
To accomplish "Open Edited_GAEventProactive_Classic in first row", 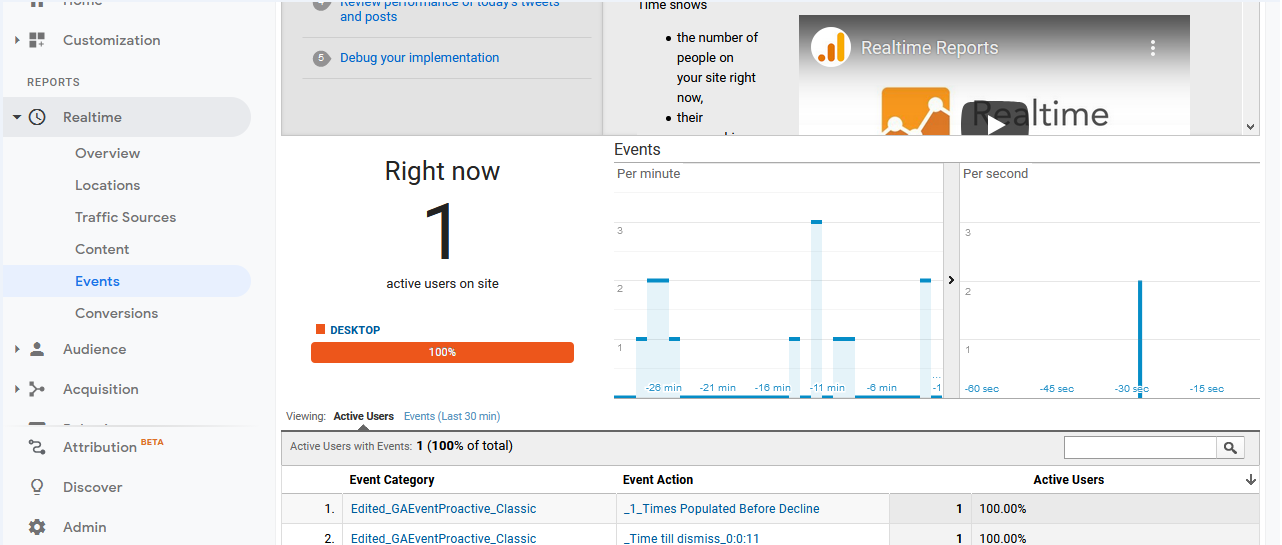I will click(x=443, y=509).
